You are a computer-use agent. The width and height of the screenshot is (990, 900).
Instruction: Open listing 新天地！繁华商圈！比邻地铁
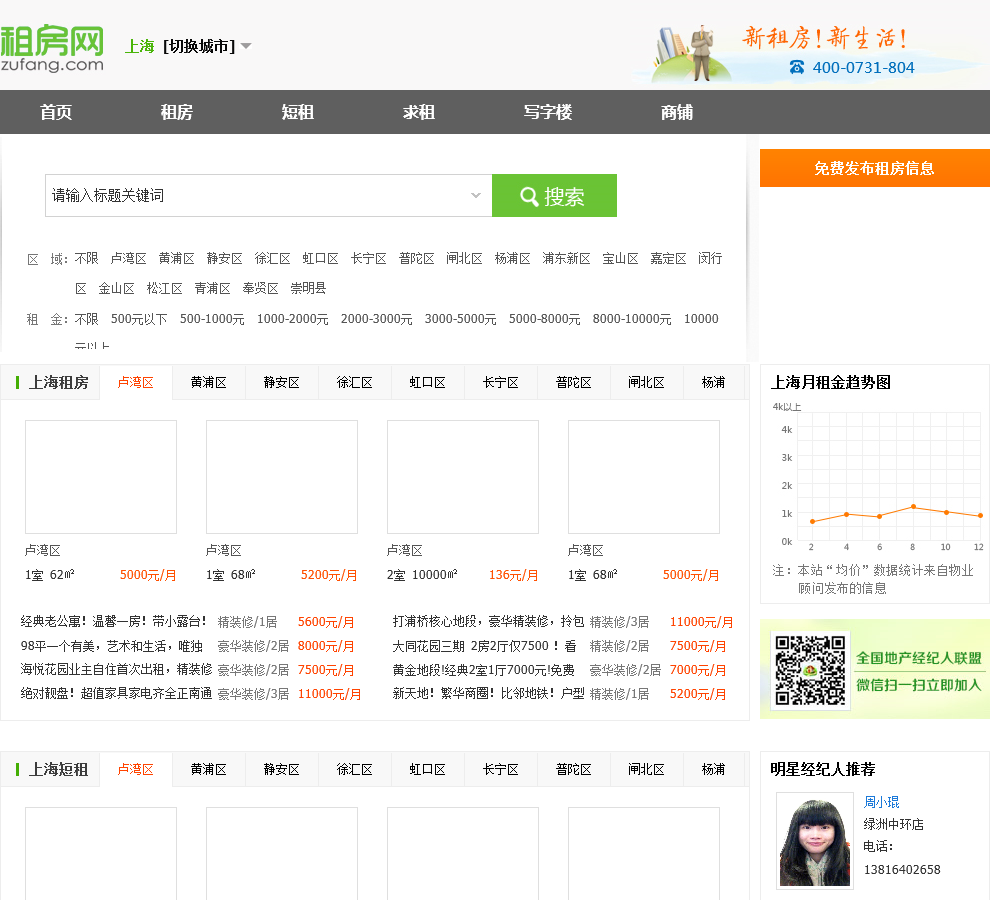[x=488, y=693]
